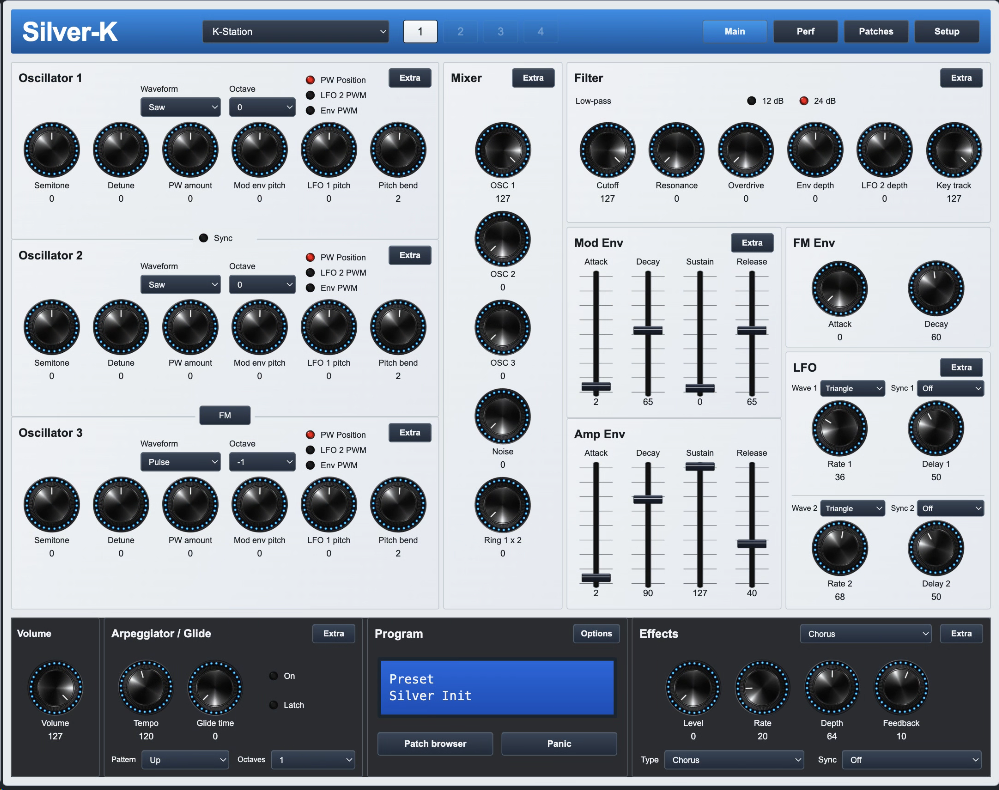Click the Effects Feedback knob
The height and width of the screenshot is (790, 999).
click(x=901, y=688)
